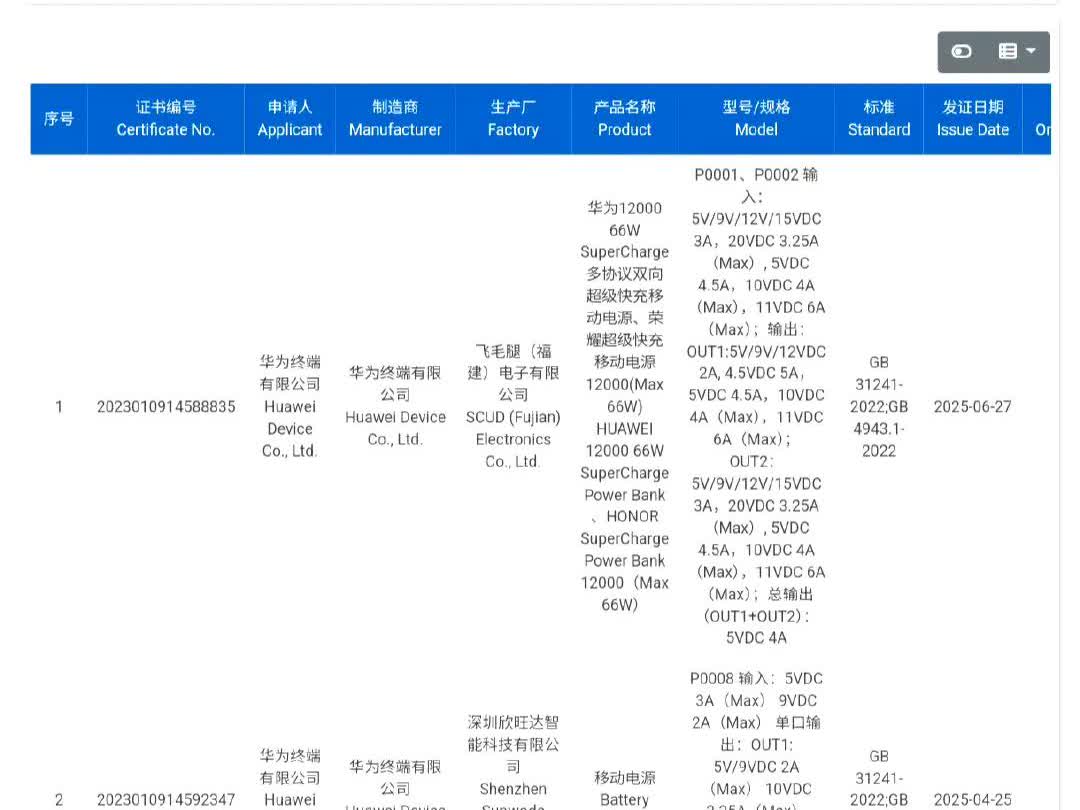The height and width of the screenshot is (810, 1080).
Task: Click row 1 applicant Huawei Device cell
Action: click(290, 406)
